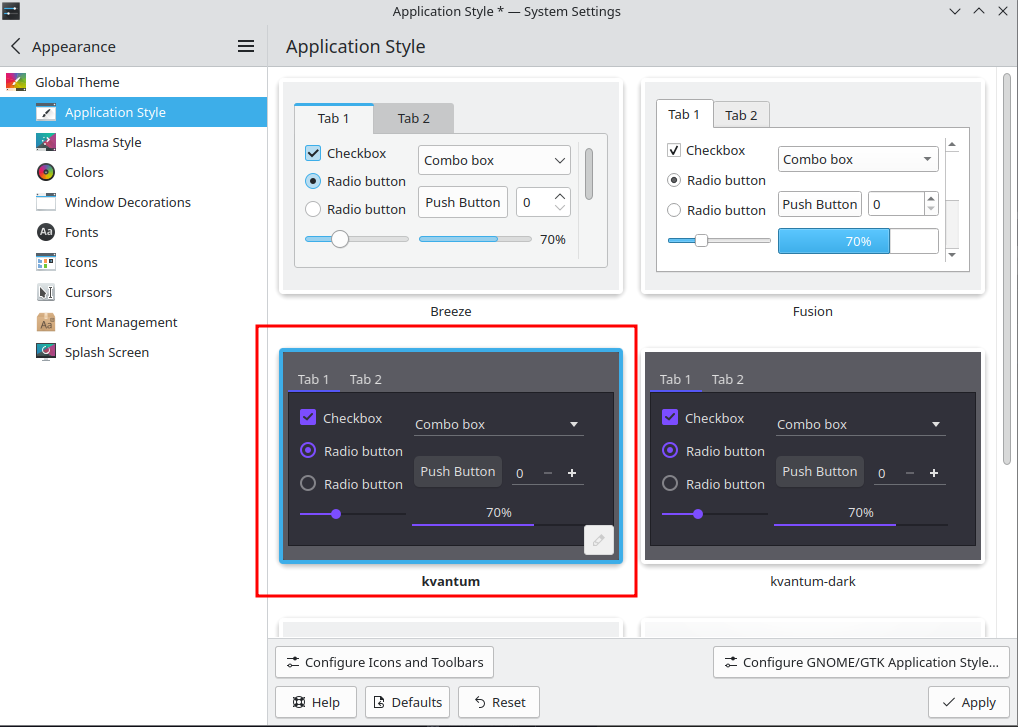Click the selected Radio button in Breeze preview

[313, 181]
